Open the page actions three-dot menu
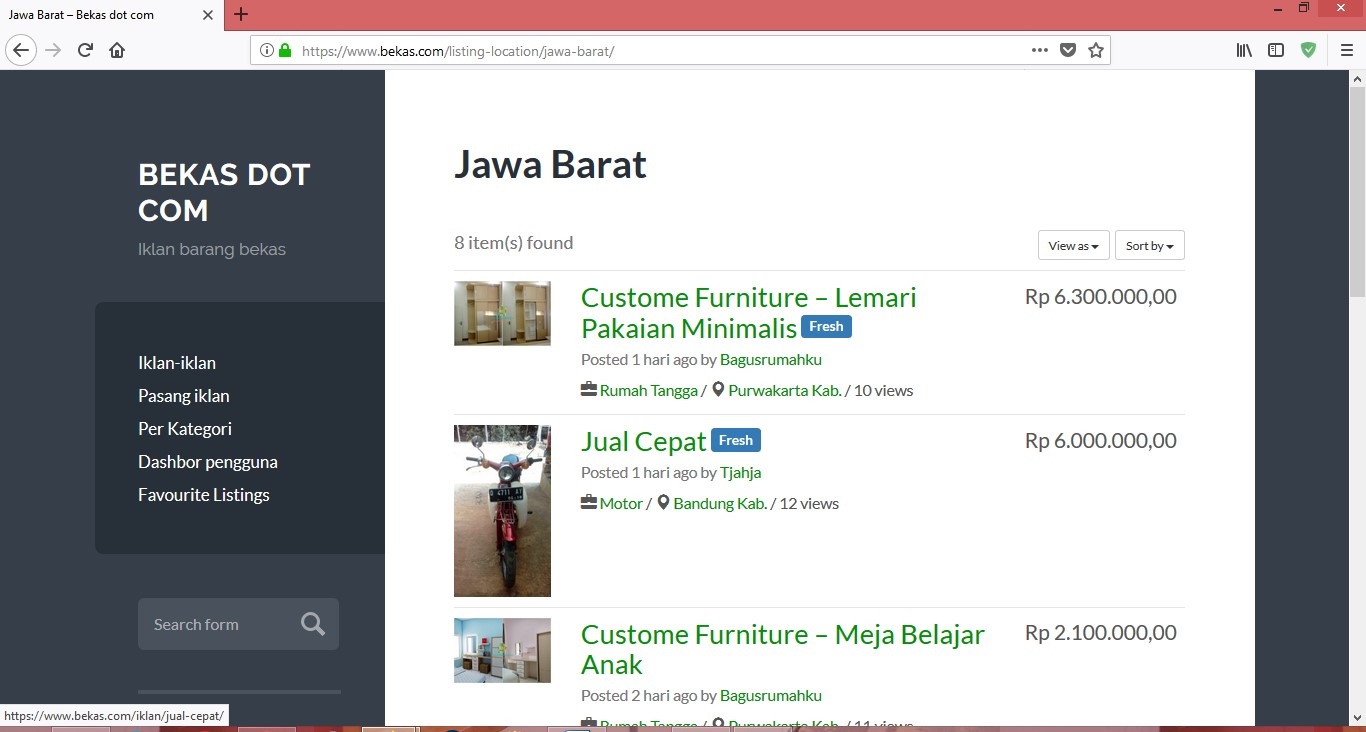Screen dimensions: 1366x732 [1040, 50]
